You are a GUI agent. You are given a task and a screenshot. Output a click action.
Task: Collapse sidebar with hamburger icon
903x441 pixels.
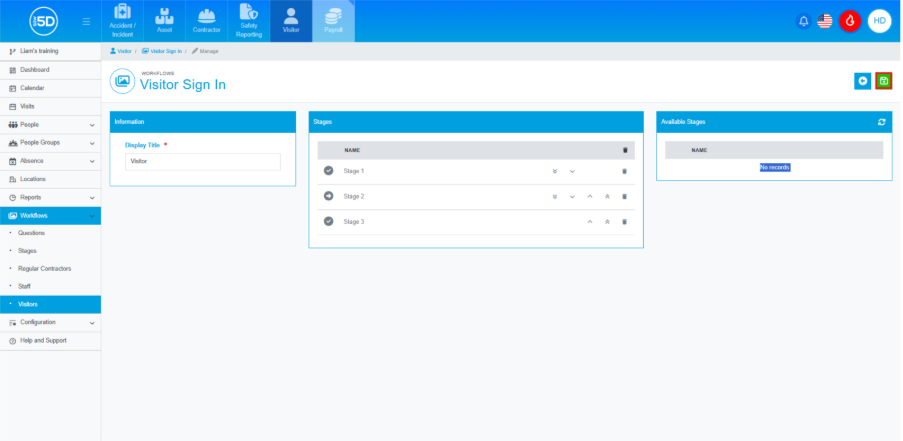86,21
